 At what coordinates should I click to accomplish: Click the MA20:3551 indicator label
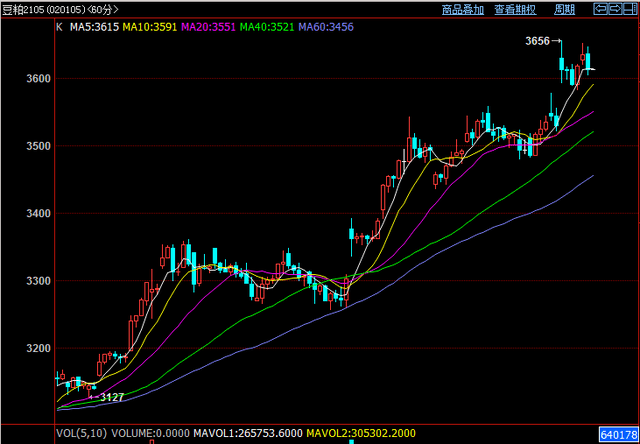pos(209,27)
